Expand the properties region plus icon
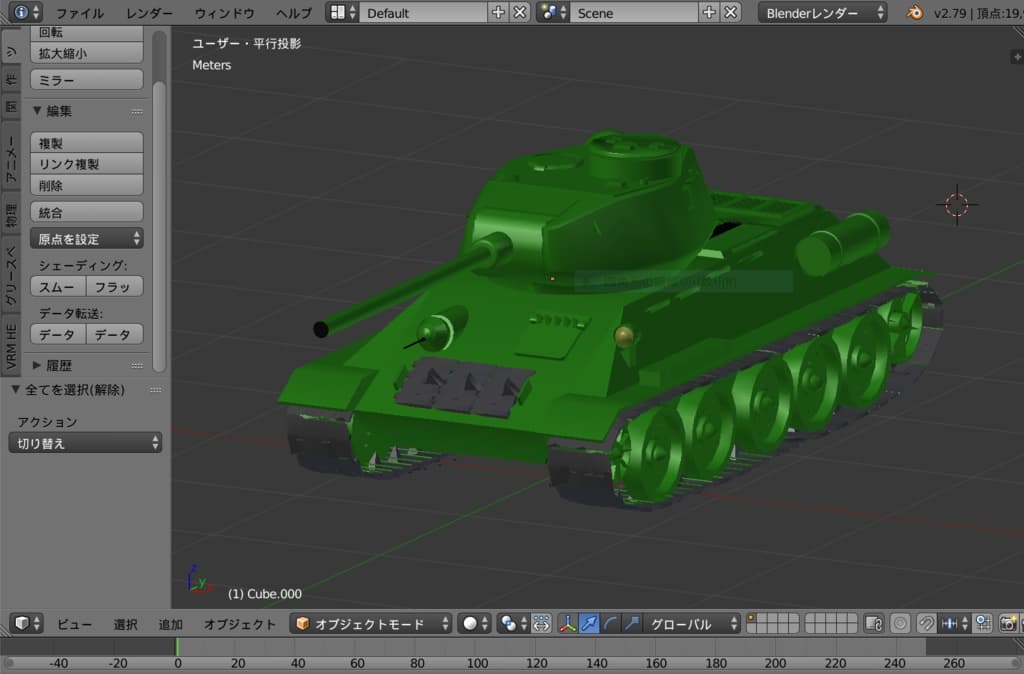Screen dimensions: 1024x674 [1017, 57]
